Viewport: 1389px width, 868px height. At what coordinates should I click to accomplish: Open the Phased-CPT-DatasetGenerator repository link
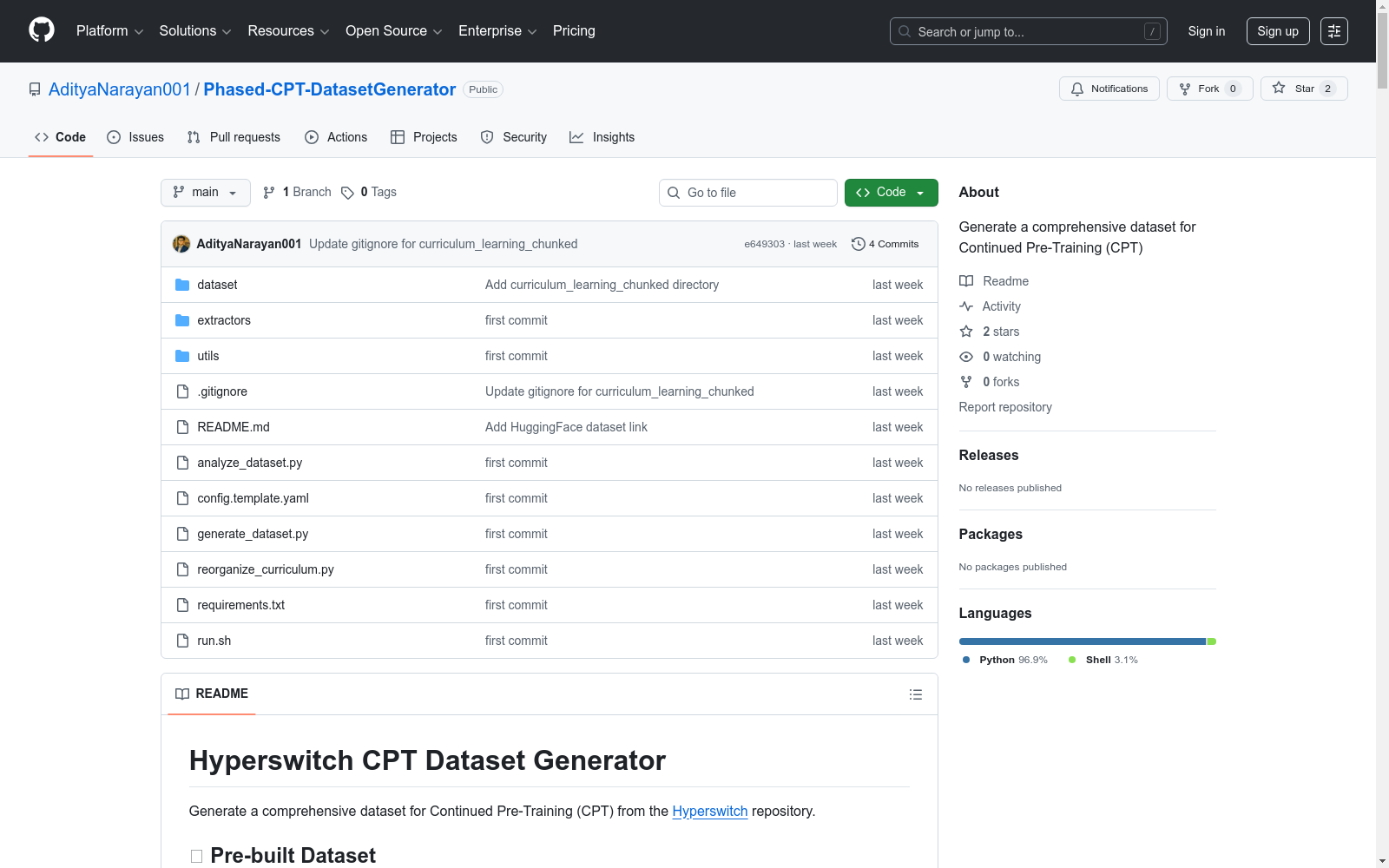pyautogui.click(x=330, y=89)
